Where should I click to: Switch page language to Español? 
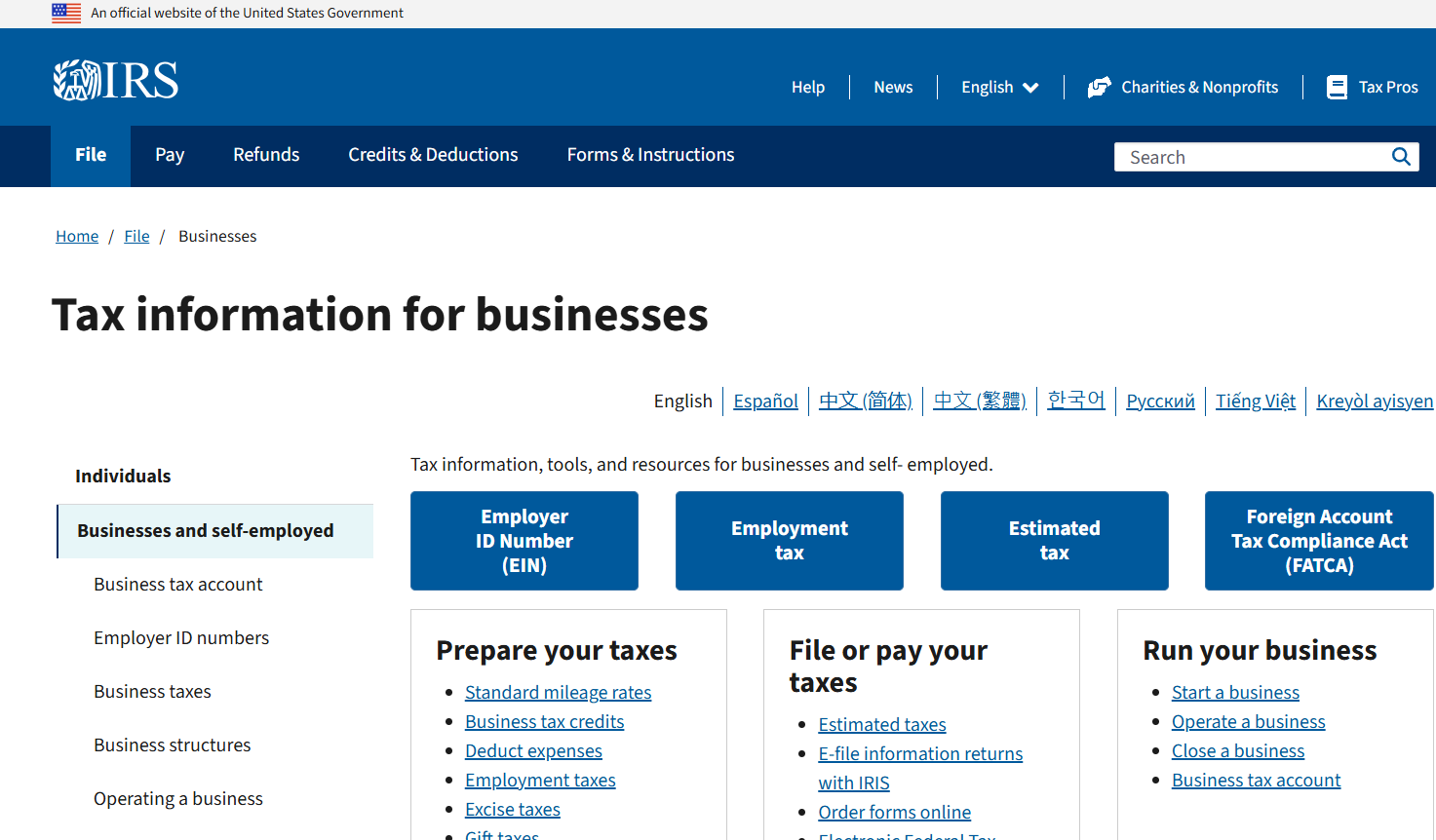765,401
